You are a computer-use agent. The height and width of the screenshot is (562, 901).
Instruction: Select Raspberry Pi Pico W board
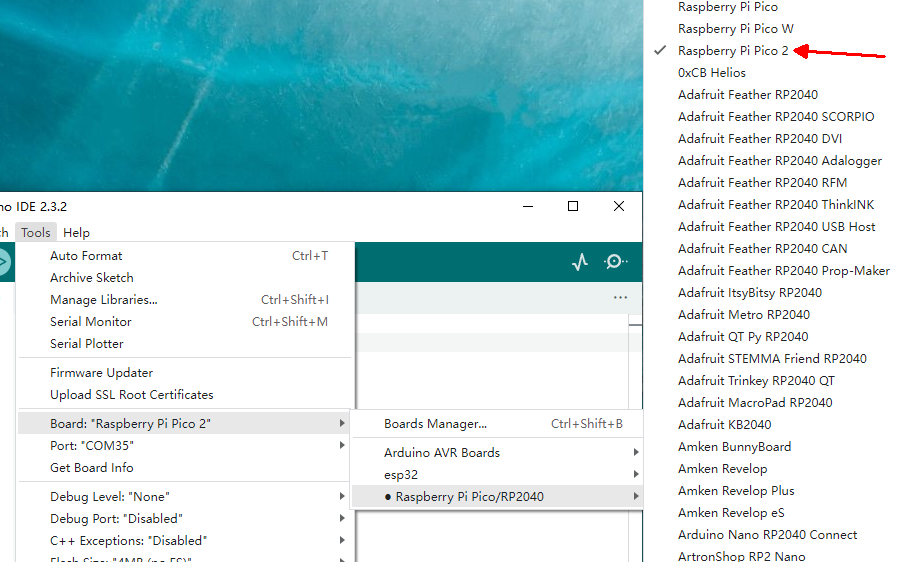[736, 29]
